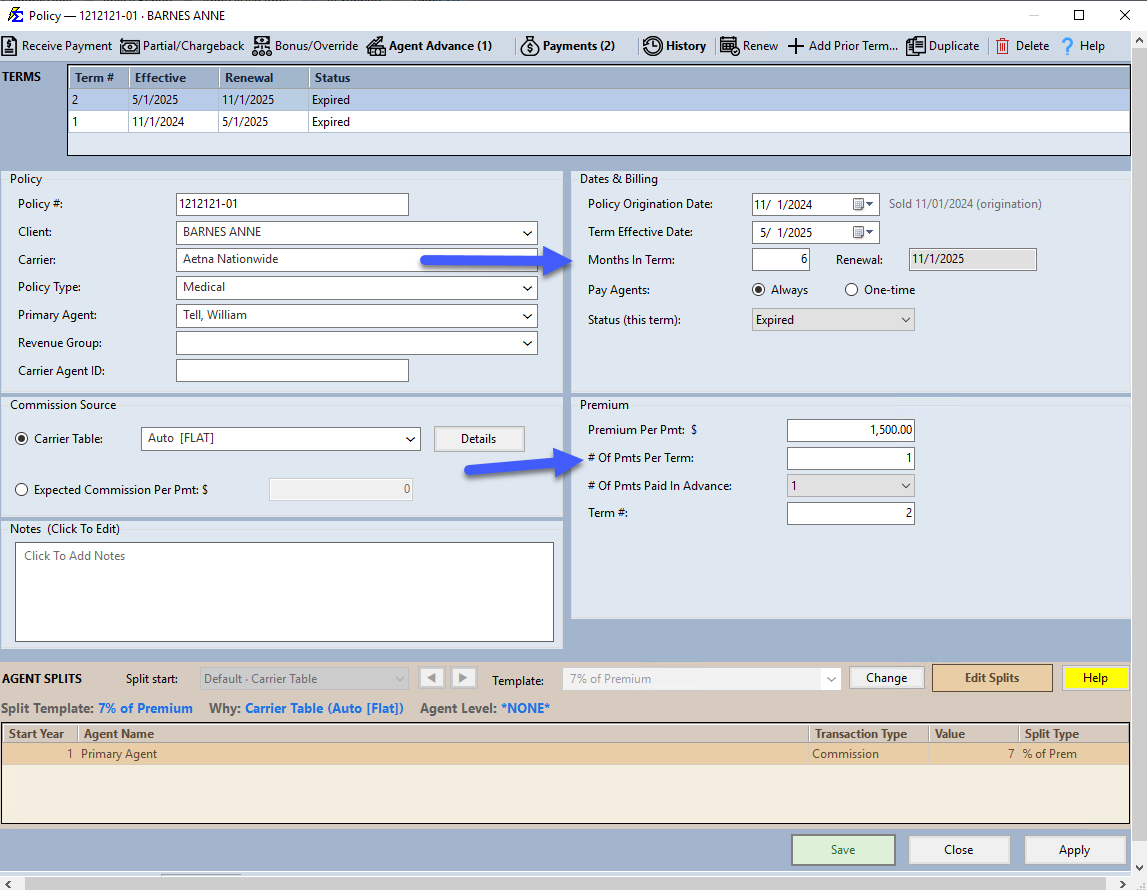Click the Term # column header
This screenshot has height=890, width=1147.
point(99,78)
